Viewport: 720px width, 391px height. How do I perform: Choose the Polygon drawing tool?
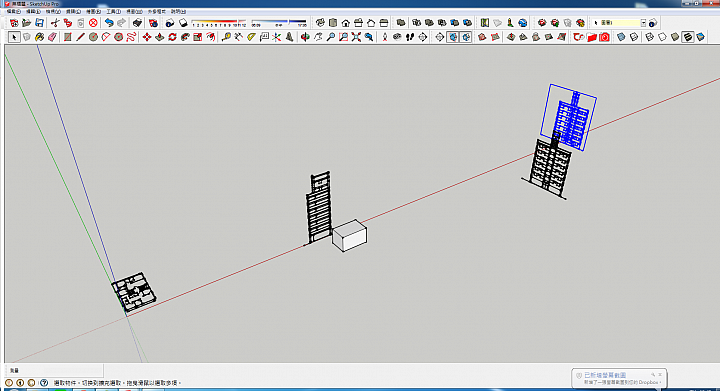point(118,37)
